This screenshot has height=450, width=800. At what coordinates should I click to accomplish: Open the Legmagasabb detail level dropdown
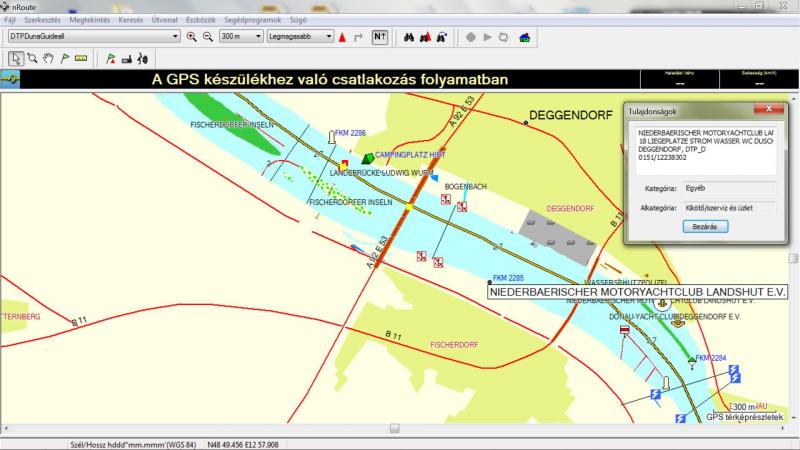point(301,36)
